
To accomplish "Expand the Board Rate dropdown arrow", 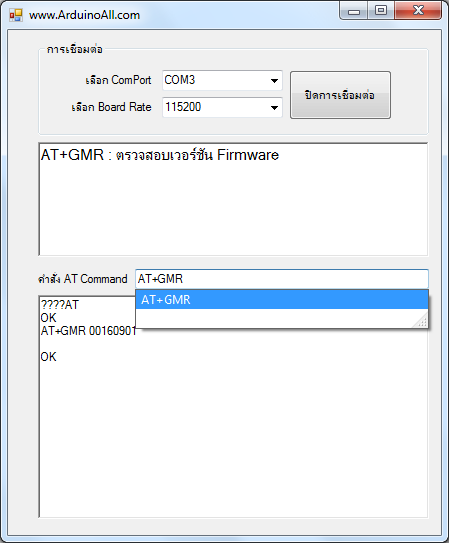I will tap(274, 108).
